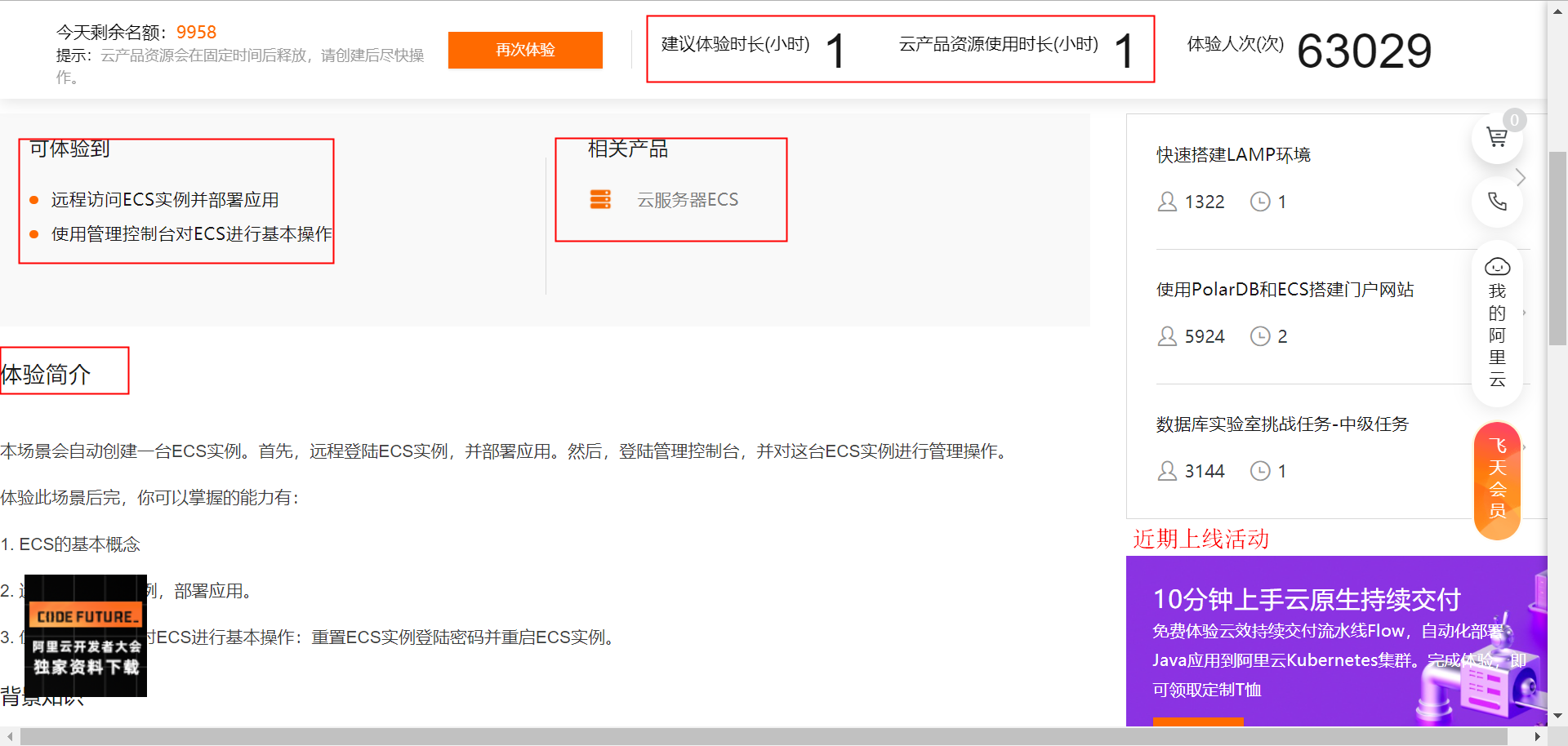The height and width of the screenshot is (746, 1568).
Task: Click clock icon in LAMP环境 card
Action: click(1260, 202)
